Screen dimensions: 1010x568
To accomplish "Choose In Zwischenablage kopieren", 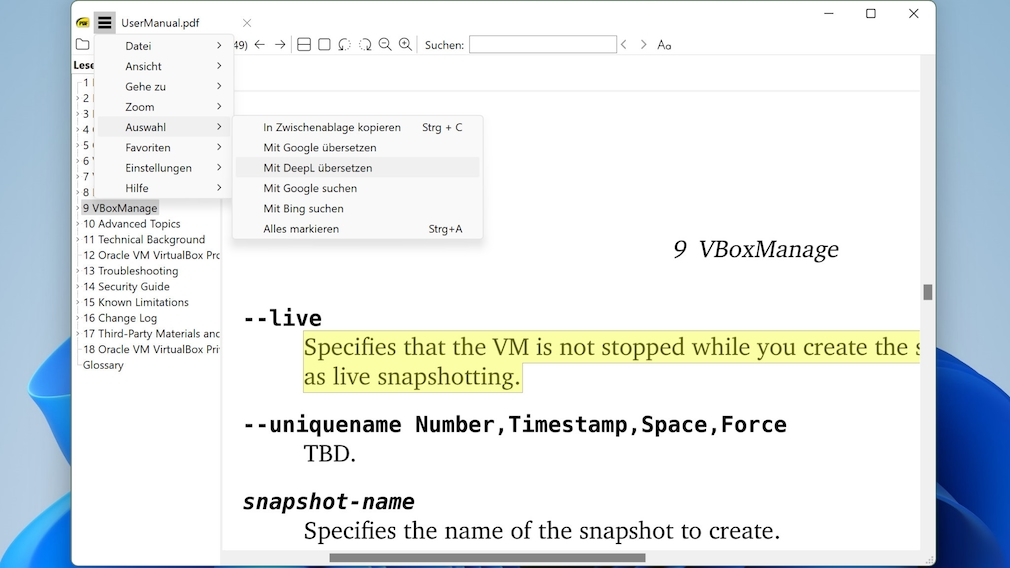I will pos(357,128).
